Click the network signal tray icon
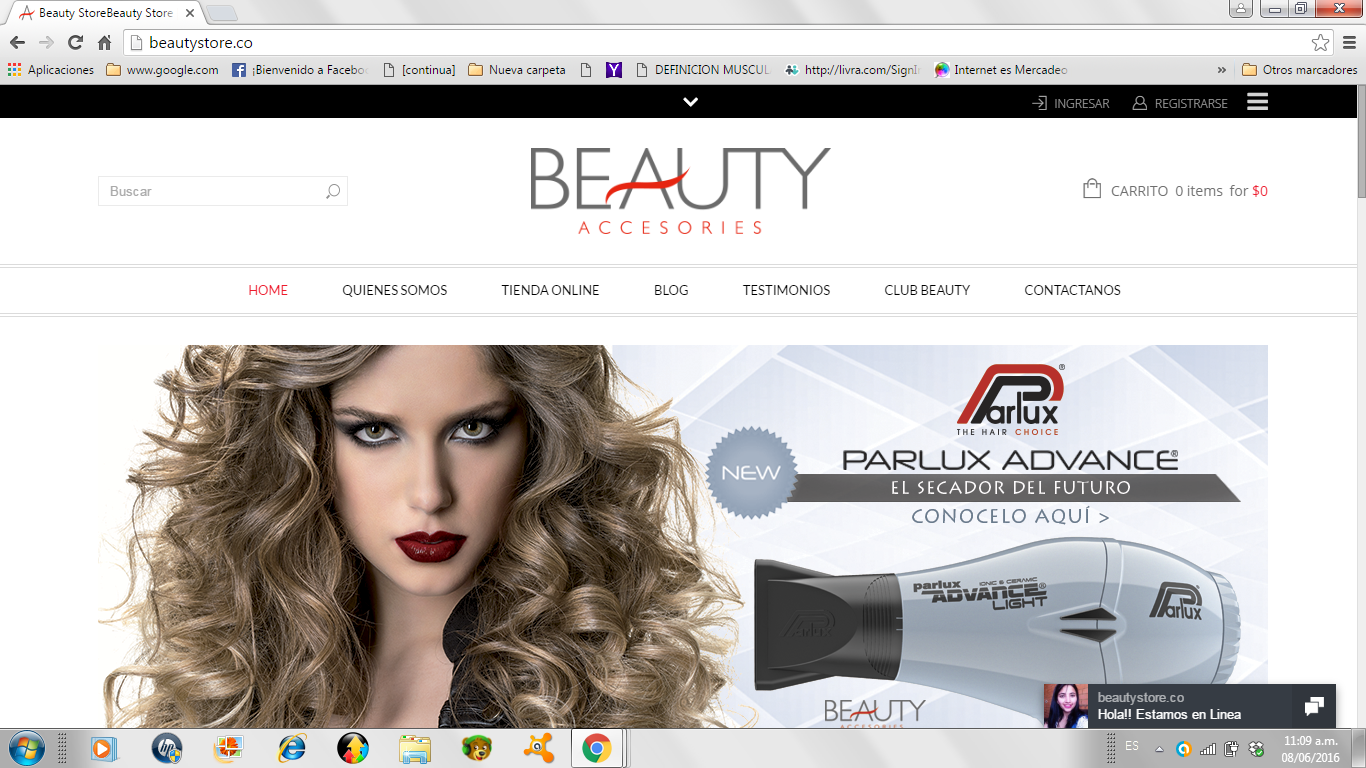Screen dimensions: 1366x768 click(x=1208, y=748)
